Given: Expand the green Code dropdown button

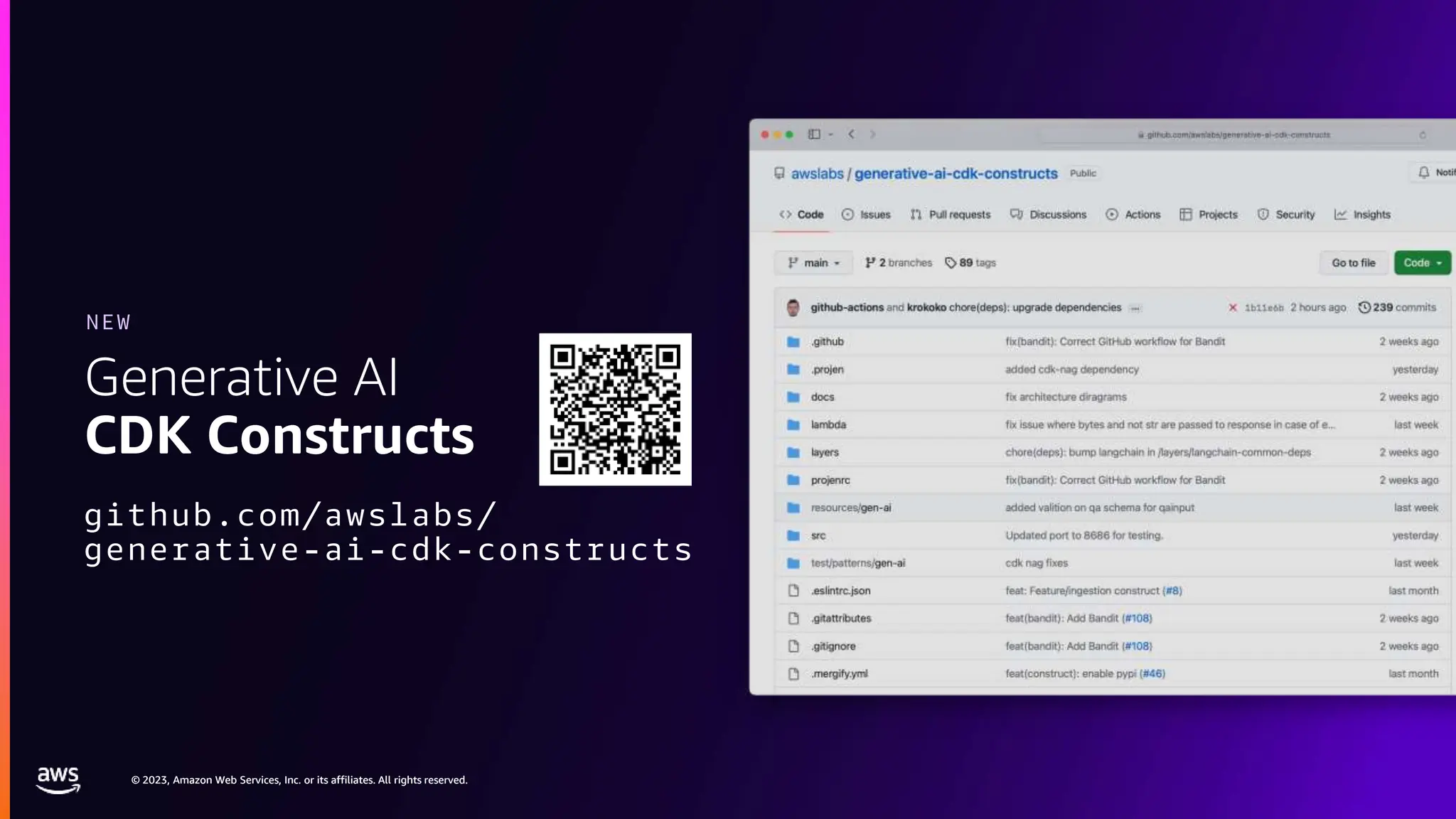Looking at the screenshot, I should click(x=1423, y=263).
